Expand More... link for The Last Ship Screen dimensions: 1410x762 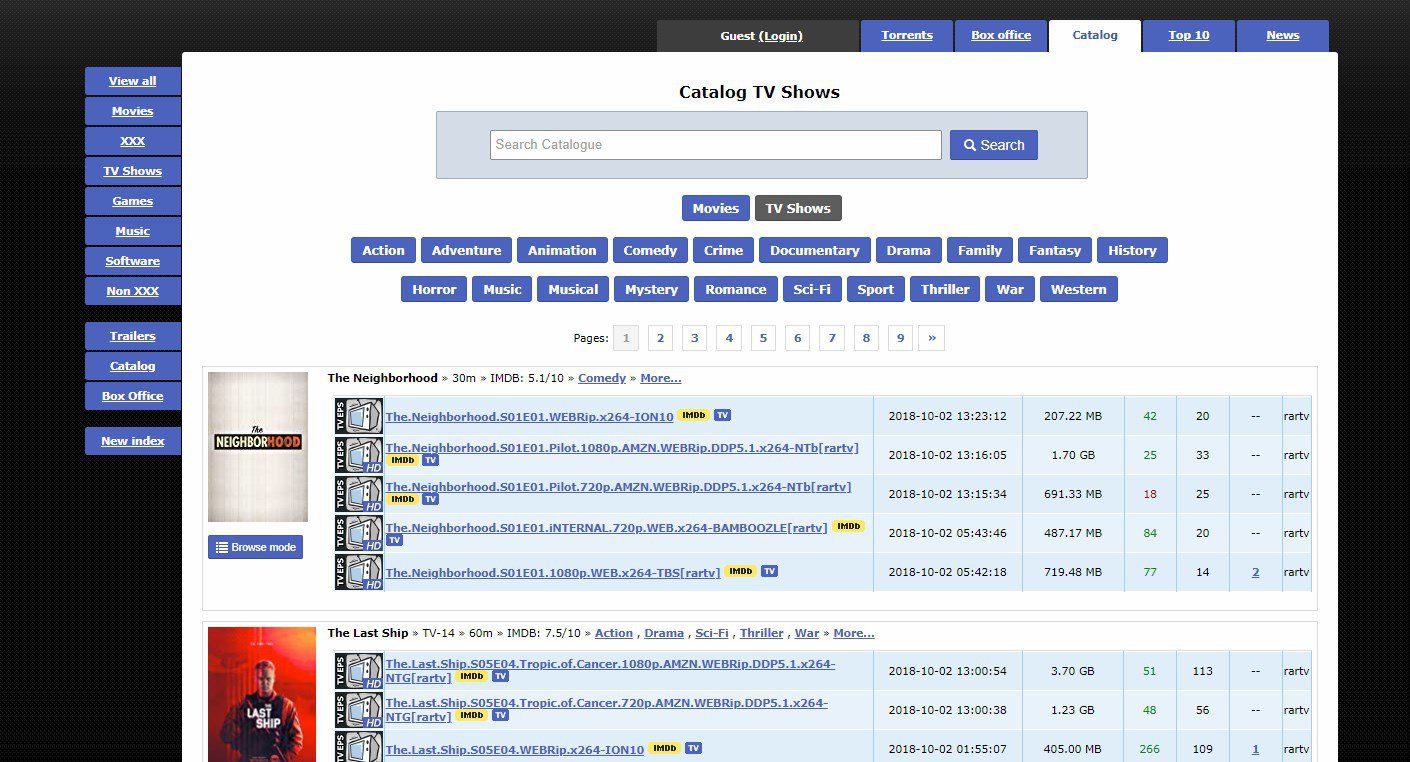(854, 633)
